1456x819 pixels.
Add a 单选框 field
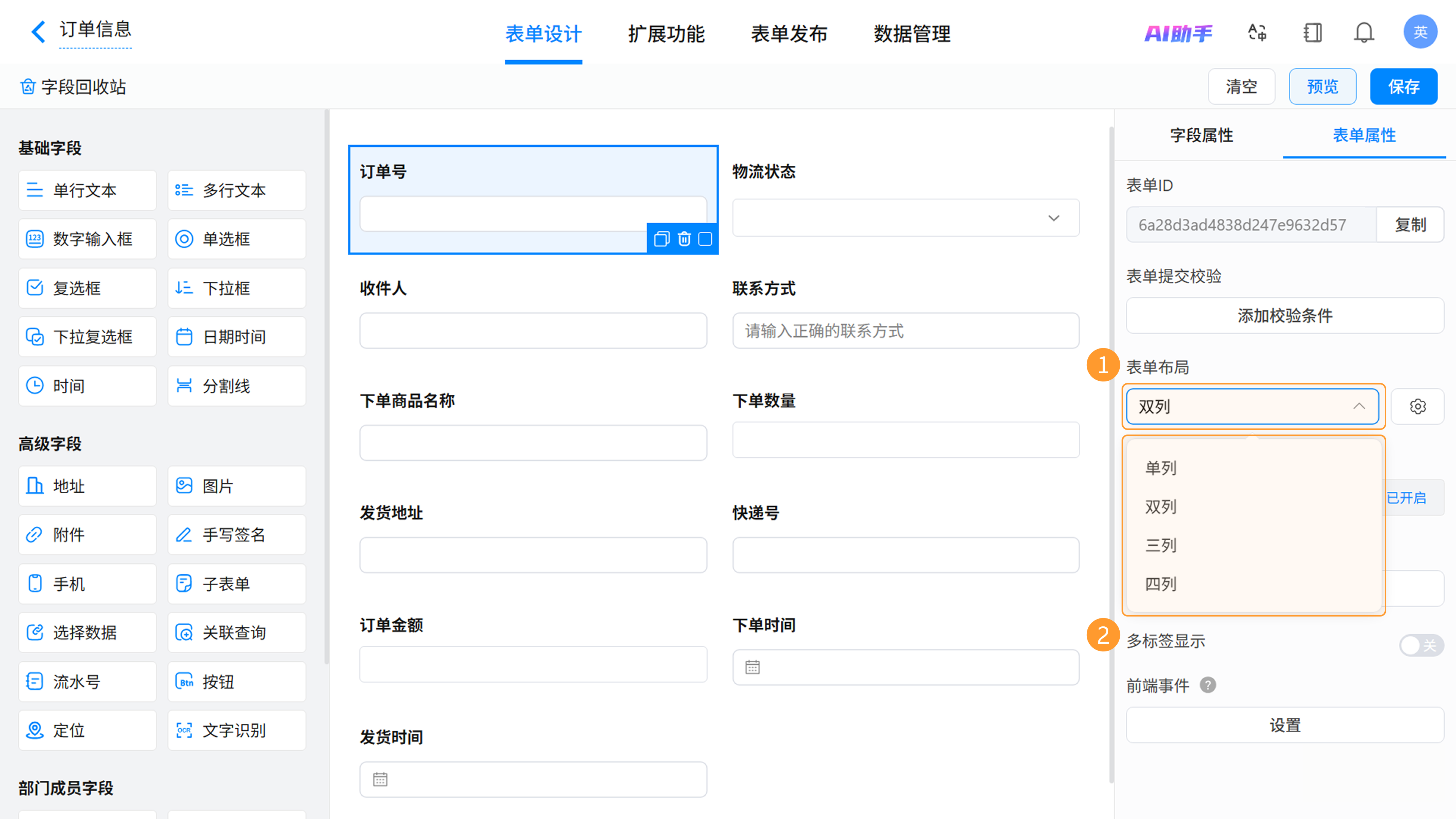[x=237, y=239]
